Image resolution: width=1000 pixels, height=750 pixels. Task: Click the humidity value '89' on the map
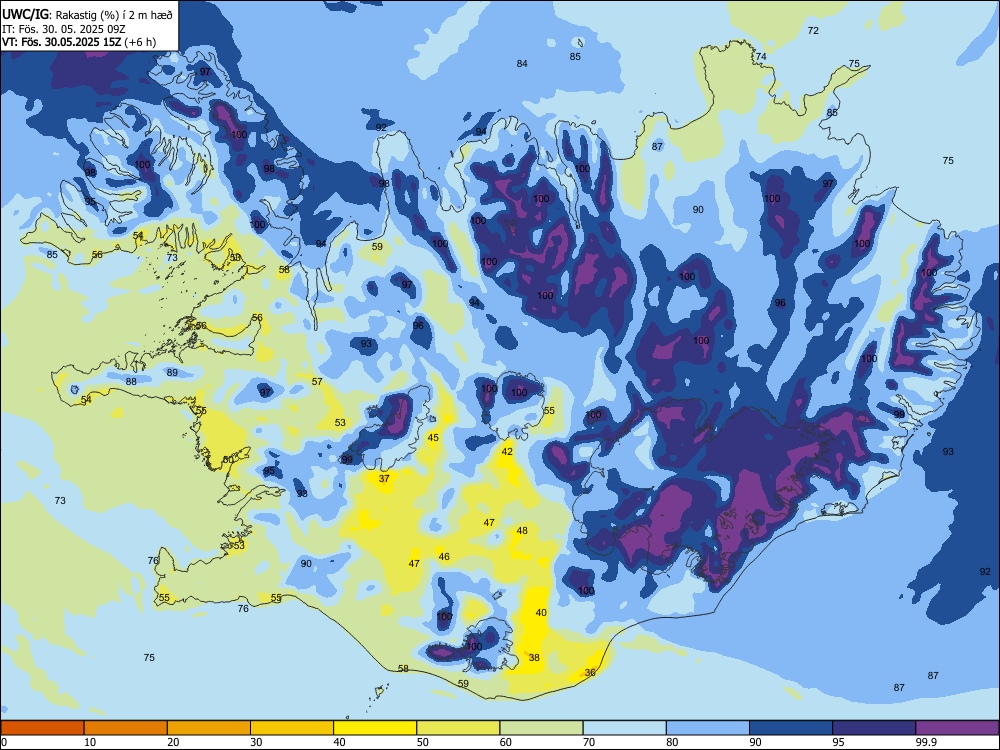pyautogui.click(x=172, y=372)
